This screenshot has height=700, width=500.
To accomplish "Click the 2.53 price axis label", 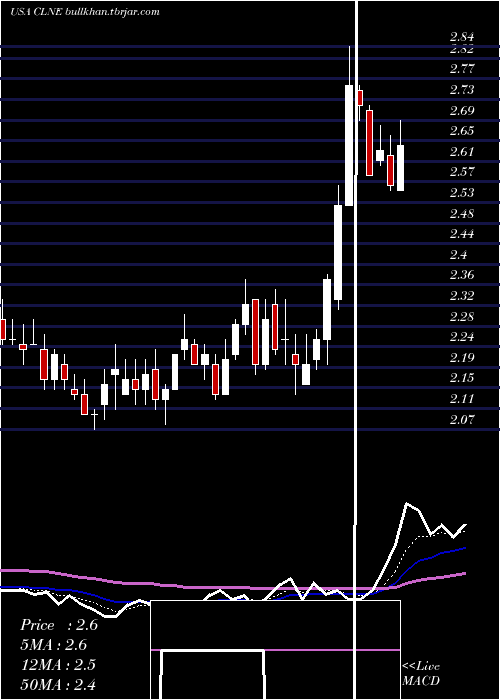I will coord(462,192).
